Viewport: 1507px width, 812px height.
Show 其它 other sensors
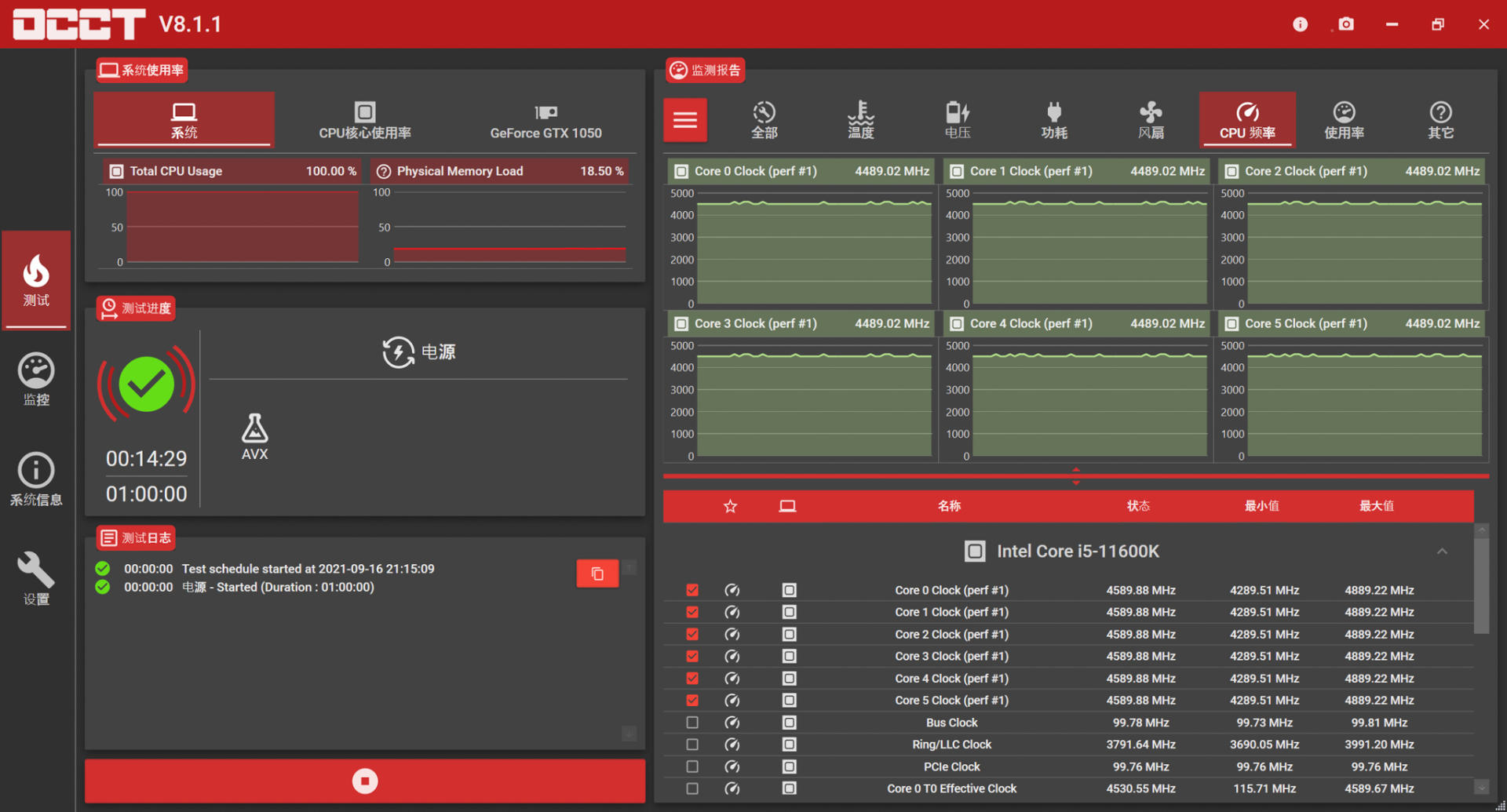pos(1440,120)
